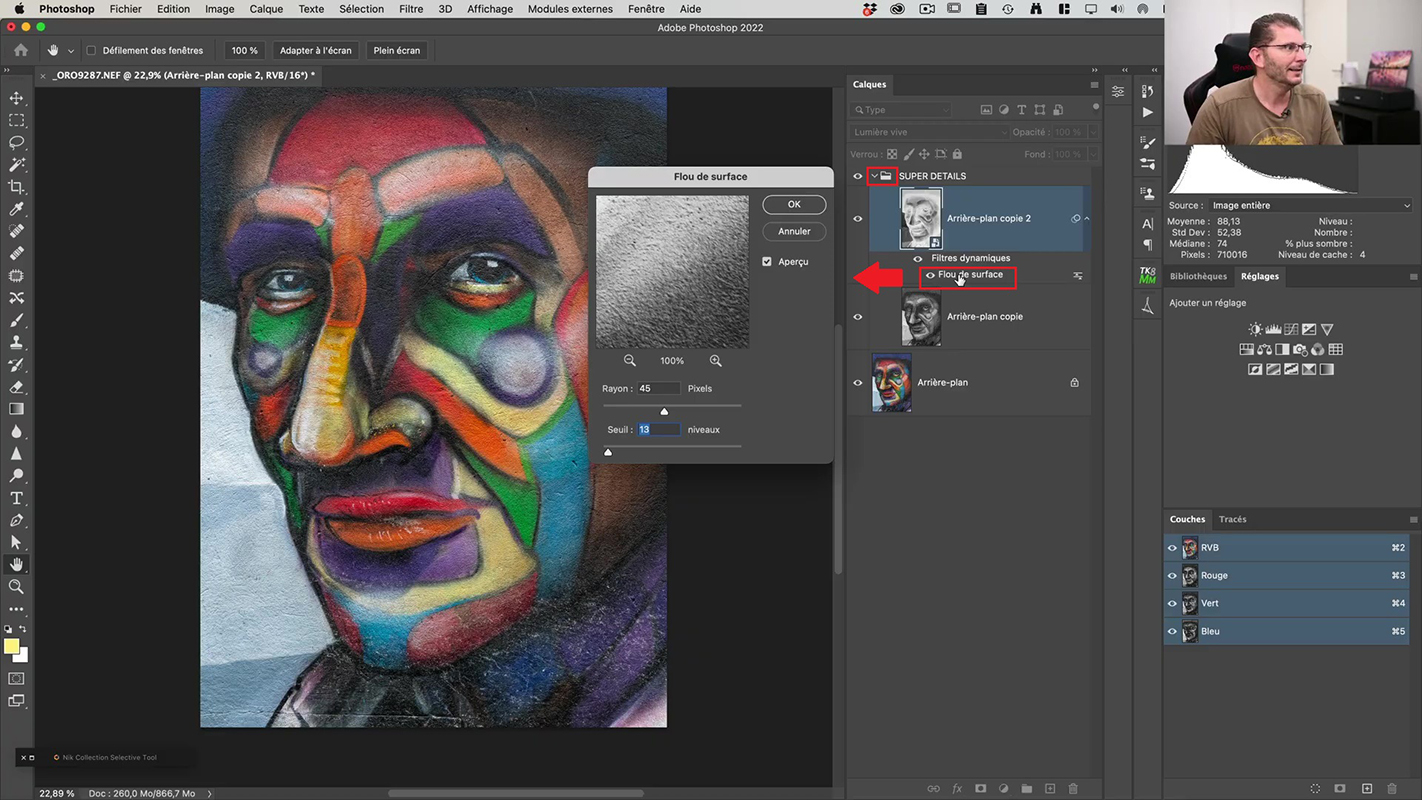The image size is (1422, 800).
Task: Uncheck the Aperçu preview checkbox
Action: tap(767, 262)
